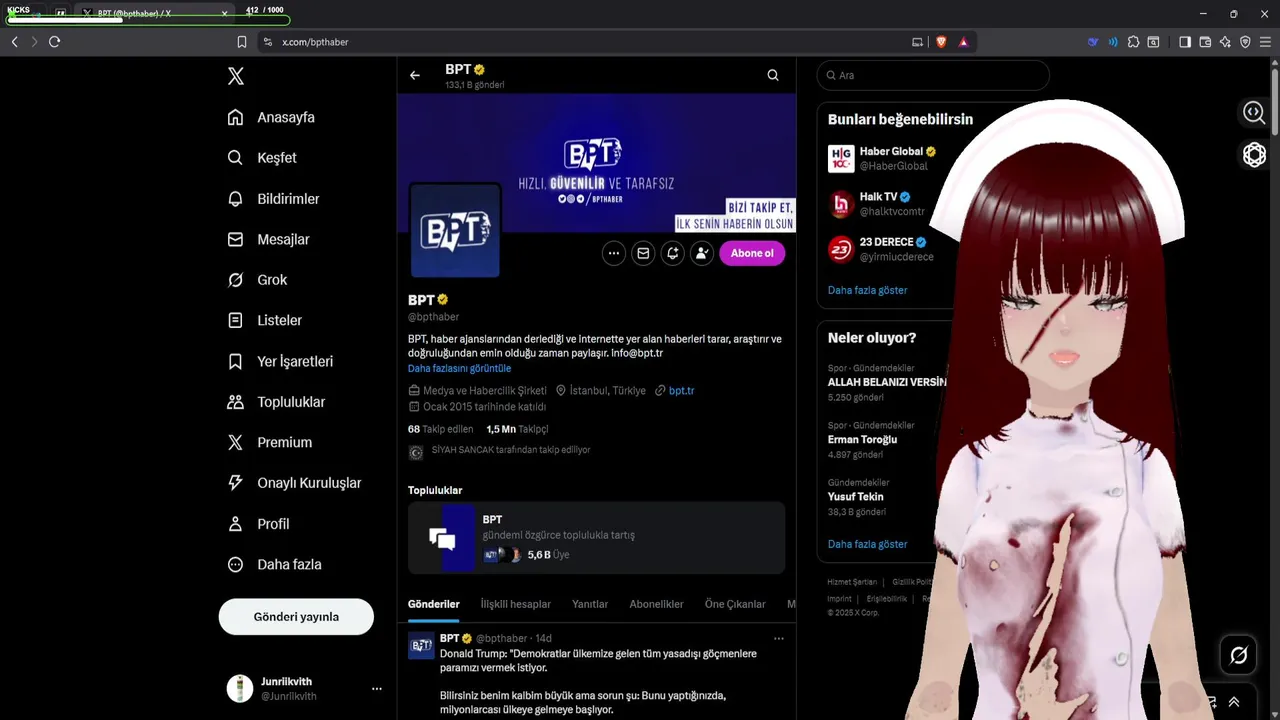Open the Junrilkvith account options ellipsis
This screenshot has width=1280, height=720.
click(377, 689)
